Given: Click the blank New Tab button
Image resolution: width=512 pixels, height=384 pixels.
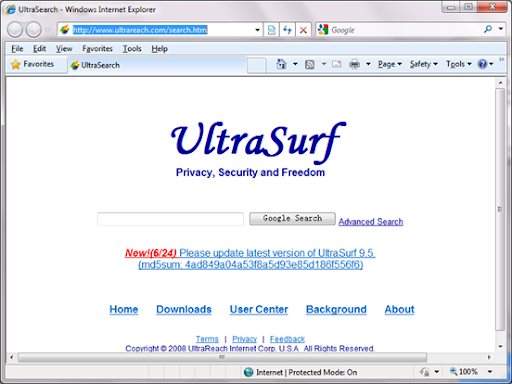Looking at the screenshot, I should click(256, 65).
